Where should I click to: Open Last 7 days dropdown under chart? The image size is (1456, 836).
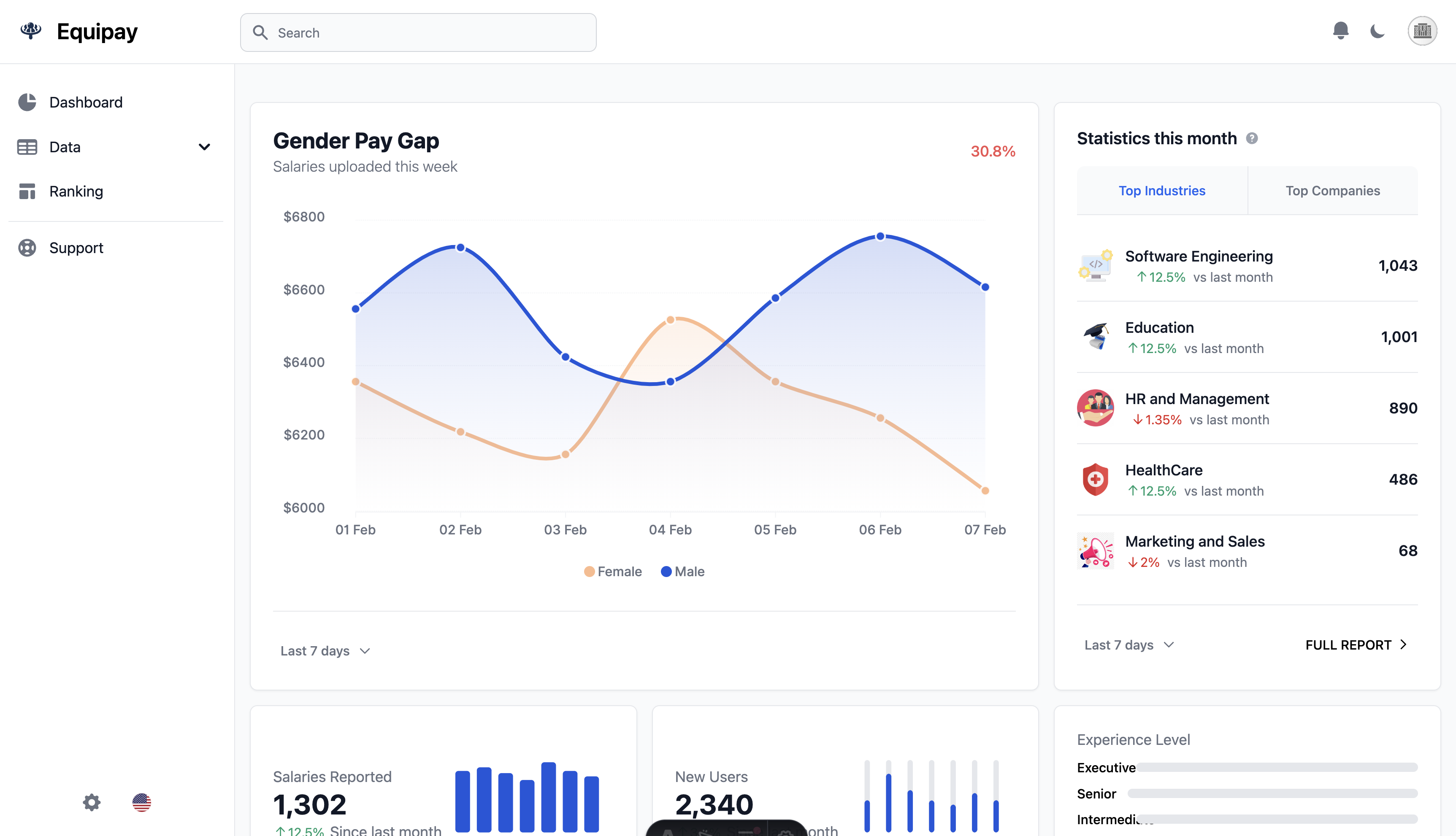click(x=325, y=650)
